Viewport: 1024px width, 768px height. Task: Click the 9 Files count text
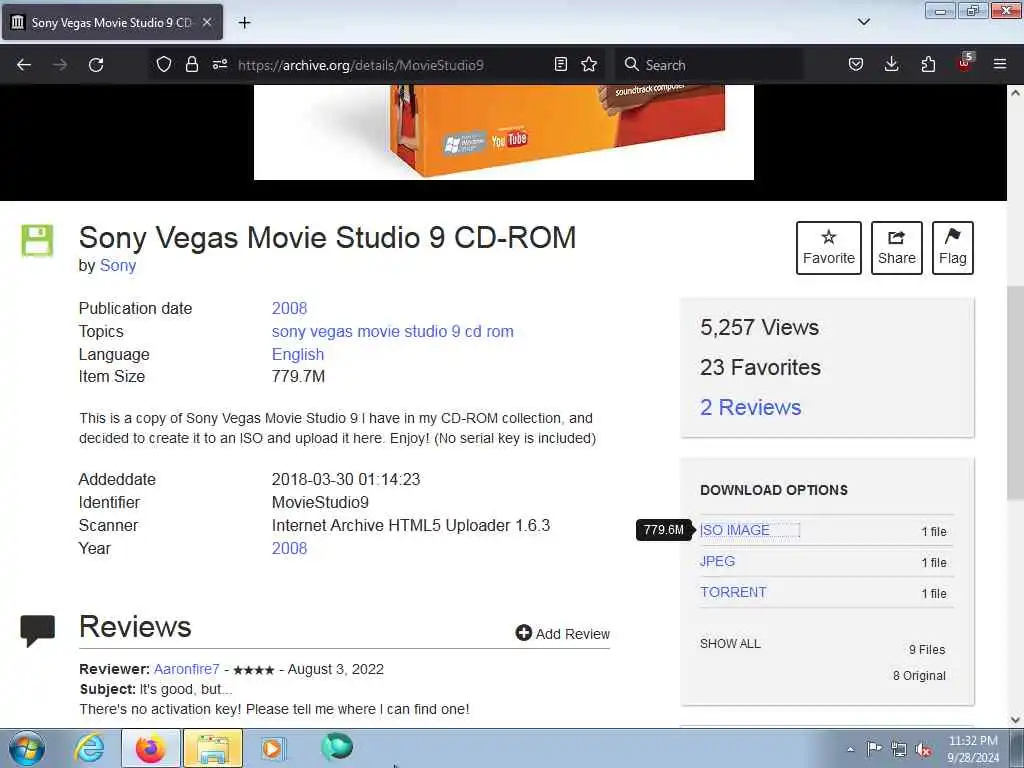click(927, 649)
